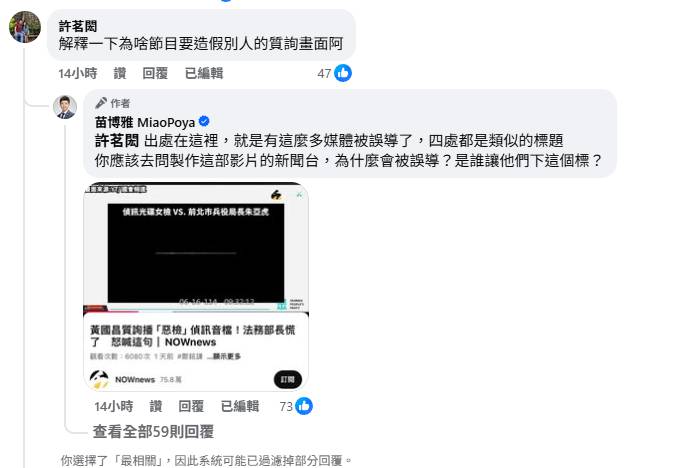Click the blue verified badge next to MiaoPoya

tap(204, 121)
